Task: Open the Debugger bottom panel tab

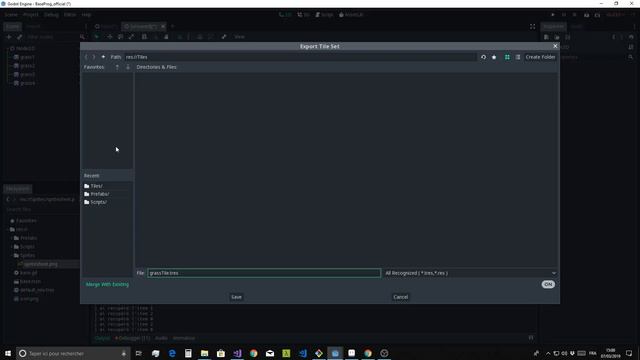Action: pyautogui.click(x=133, y=338)
